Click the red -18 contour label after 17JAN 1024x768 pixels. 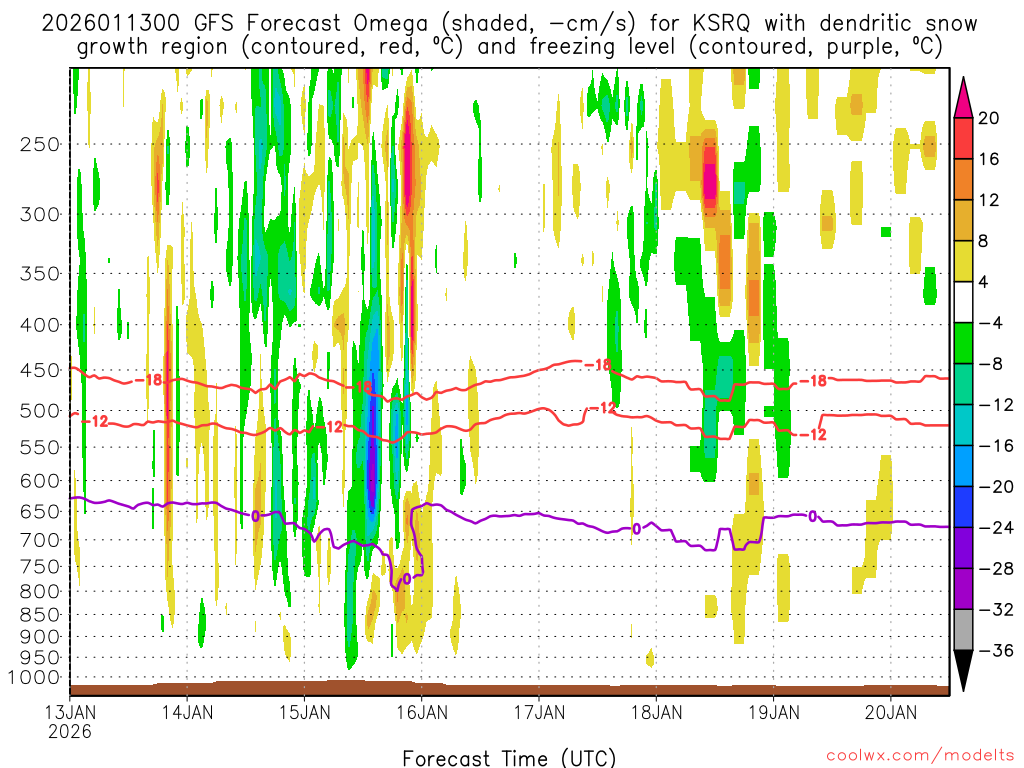coord(597,365)
